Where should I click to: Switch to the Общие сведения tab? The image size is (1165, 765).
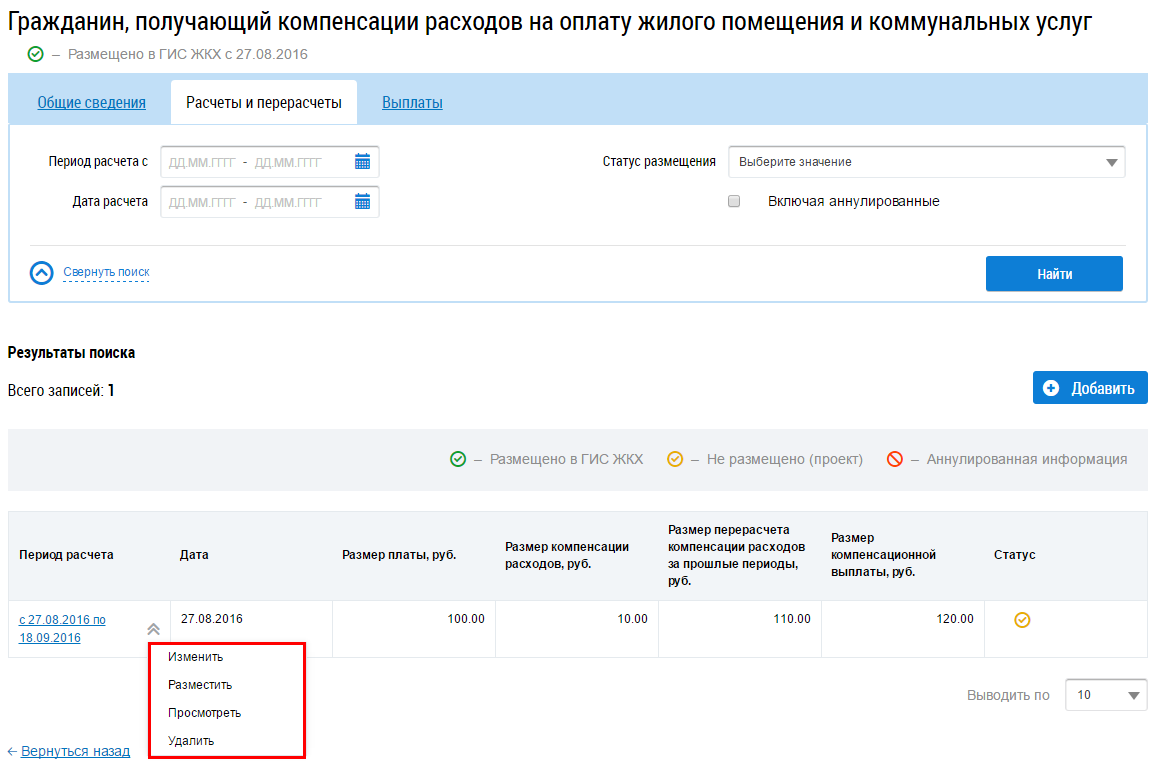coord(92,103)
